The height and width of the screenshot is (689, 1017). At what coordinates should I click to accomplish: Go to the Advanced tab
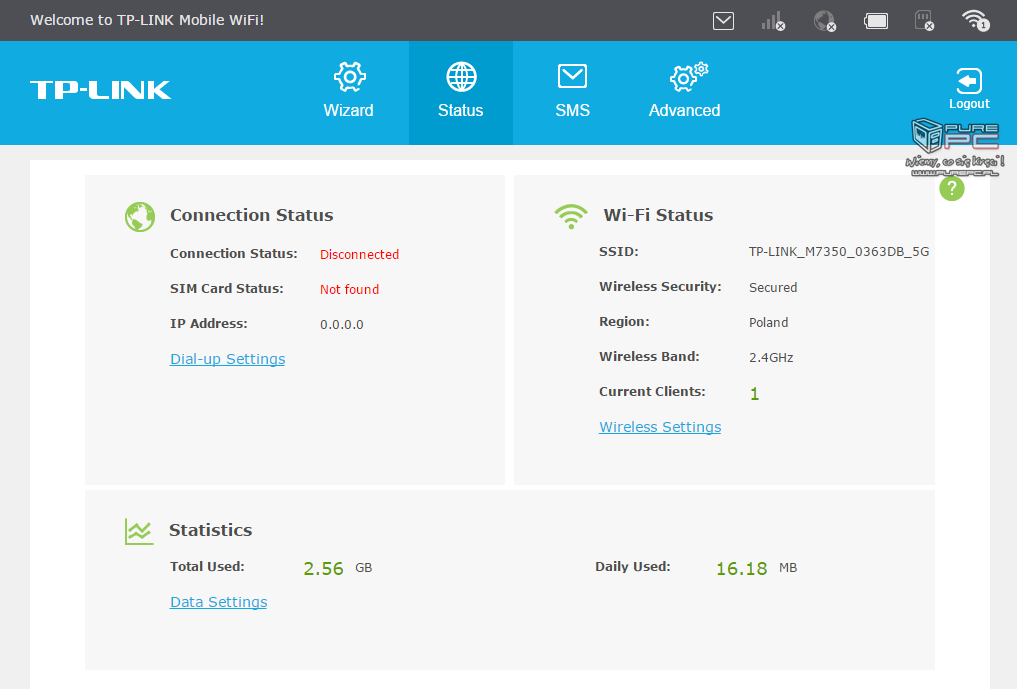685,92
